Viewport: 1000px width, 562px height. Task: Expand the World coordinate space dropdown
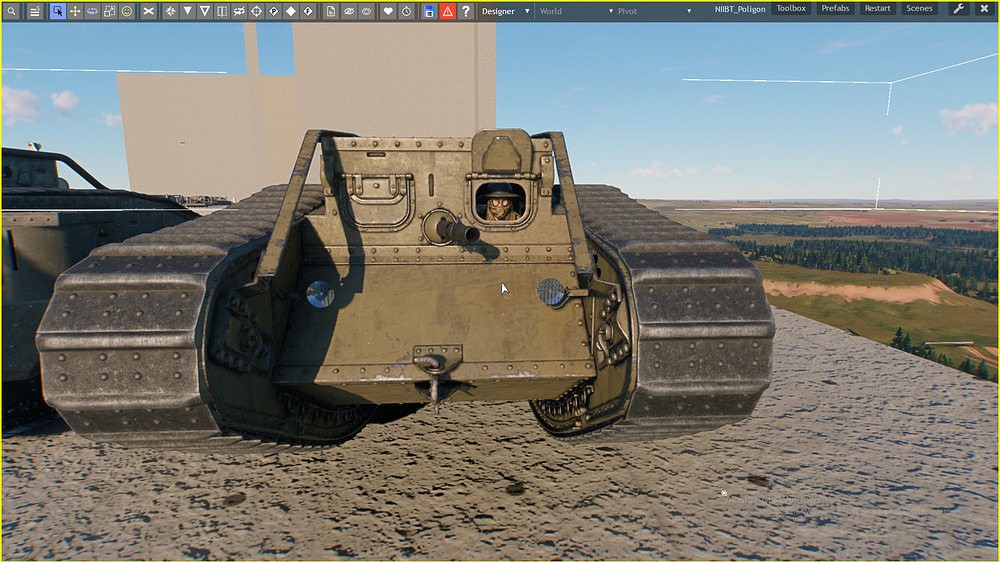click(x=570, y=11)
